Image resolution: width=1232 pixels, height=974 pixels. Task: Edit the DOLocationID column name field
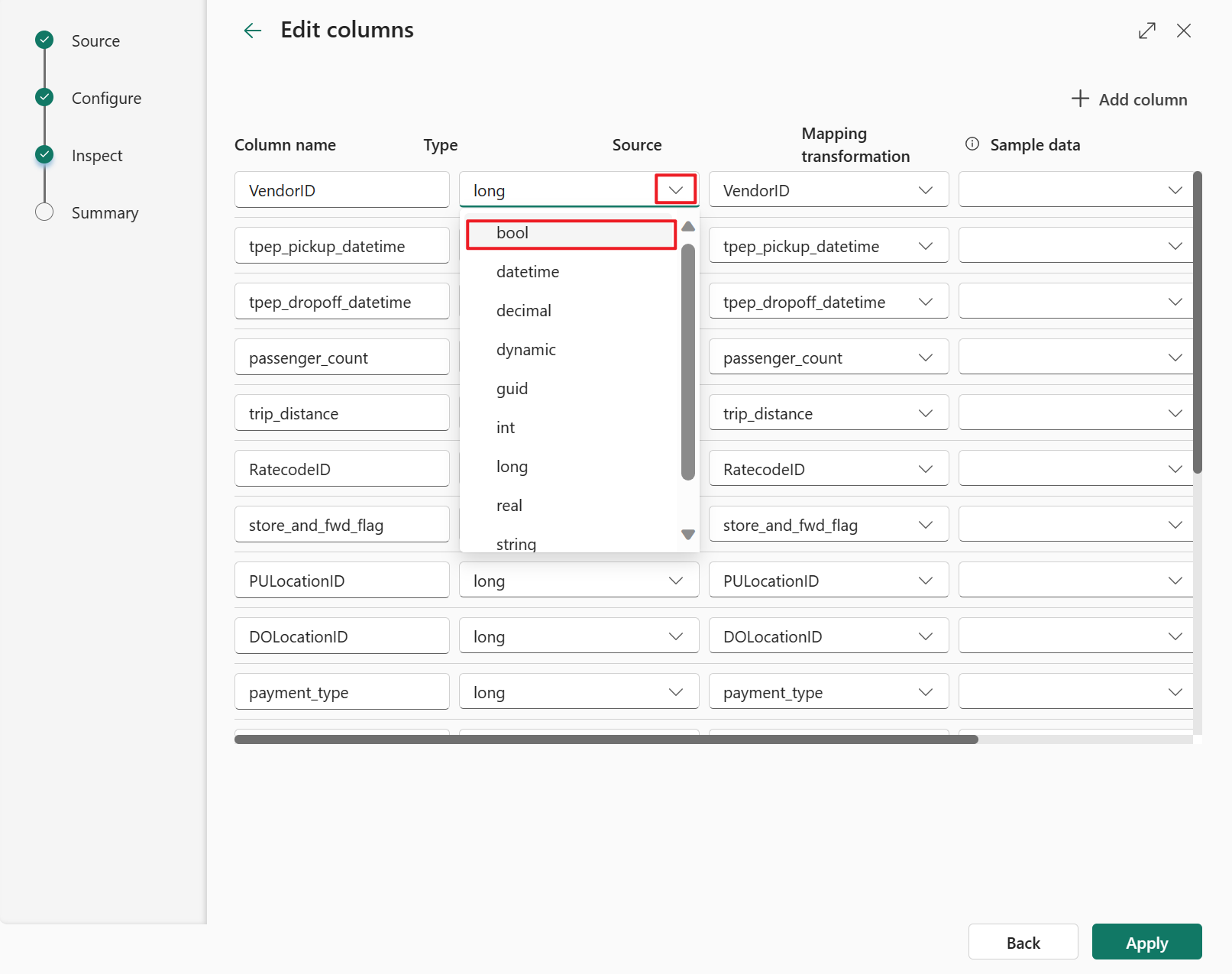[x=341, y=636]
